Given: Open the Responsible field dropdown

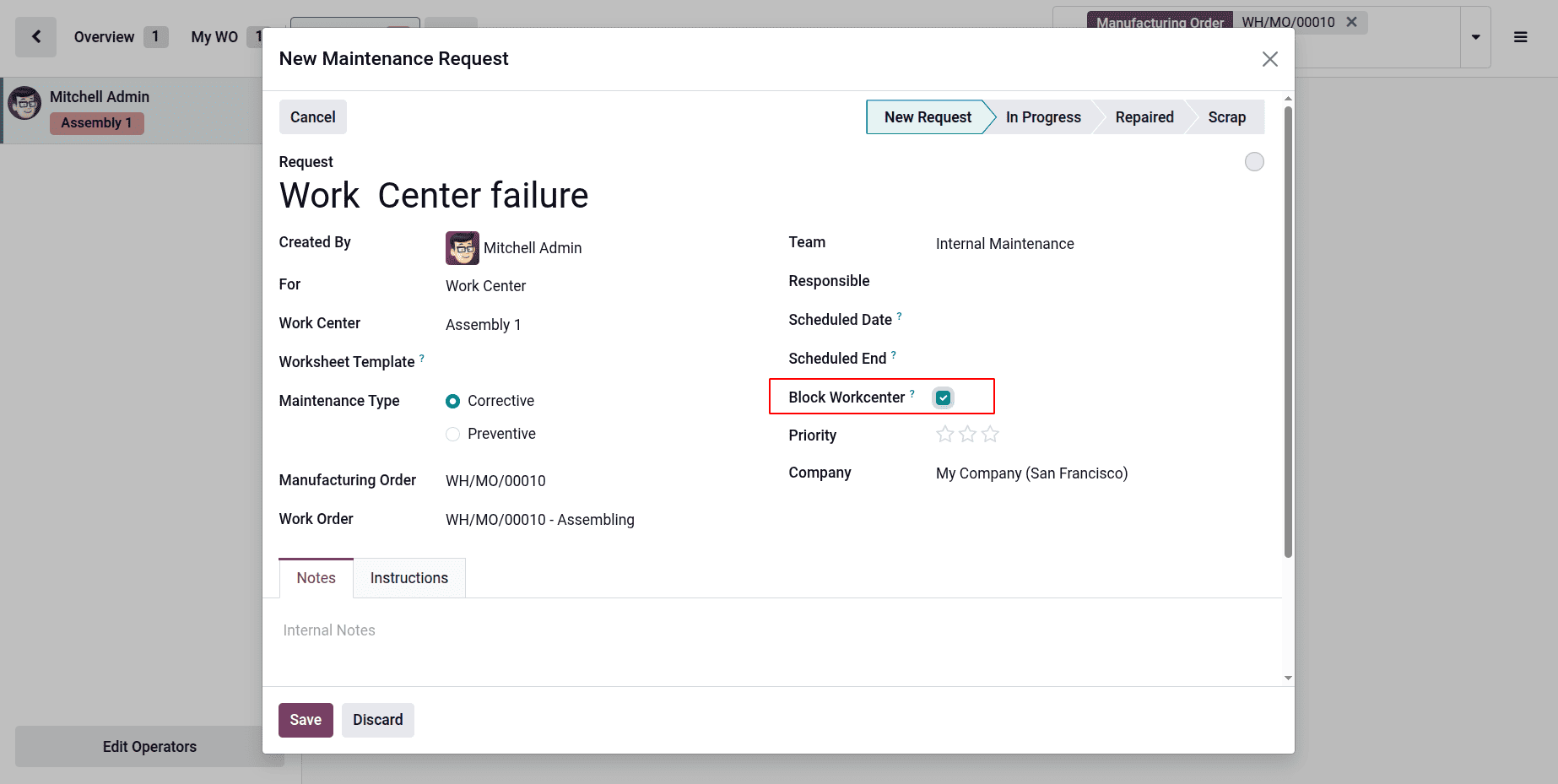Looking at the screenshot, I should click(1100, 282).
